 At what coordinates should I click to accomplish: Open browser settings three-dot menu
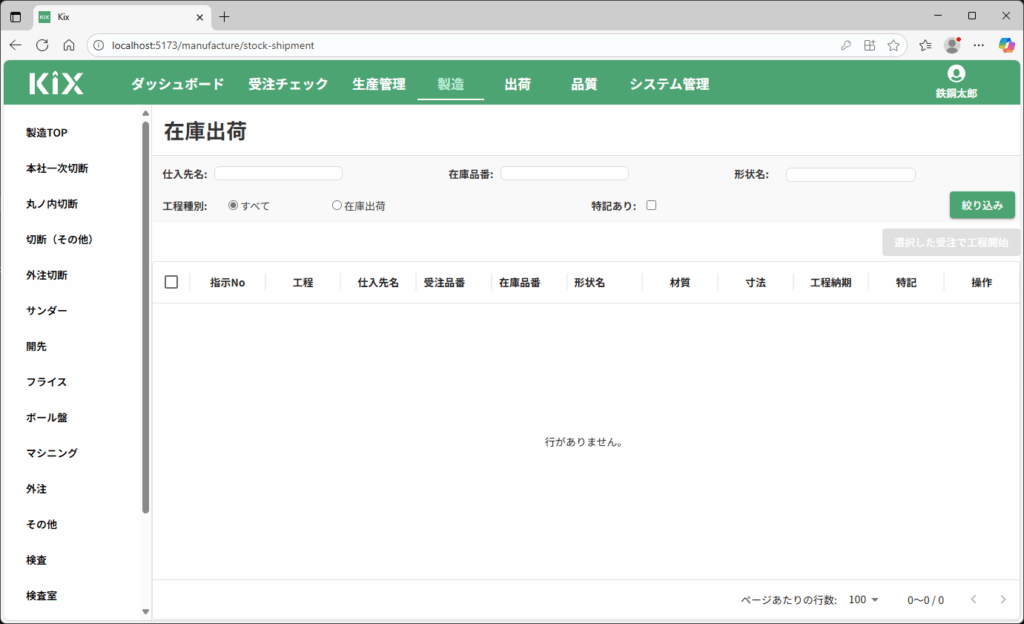coord(978,45)
